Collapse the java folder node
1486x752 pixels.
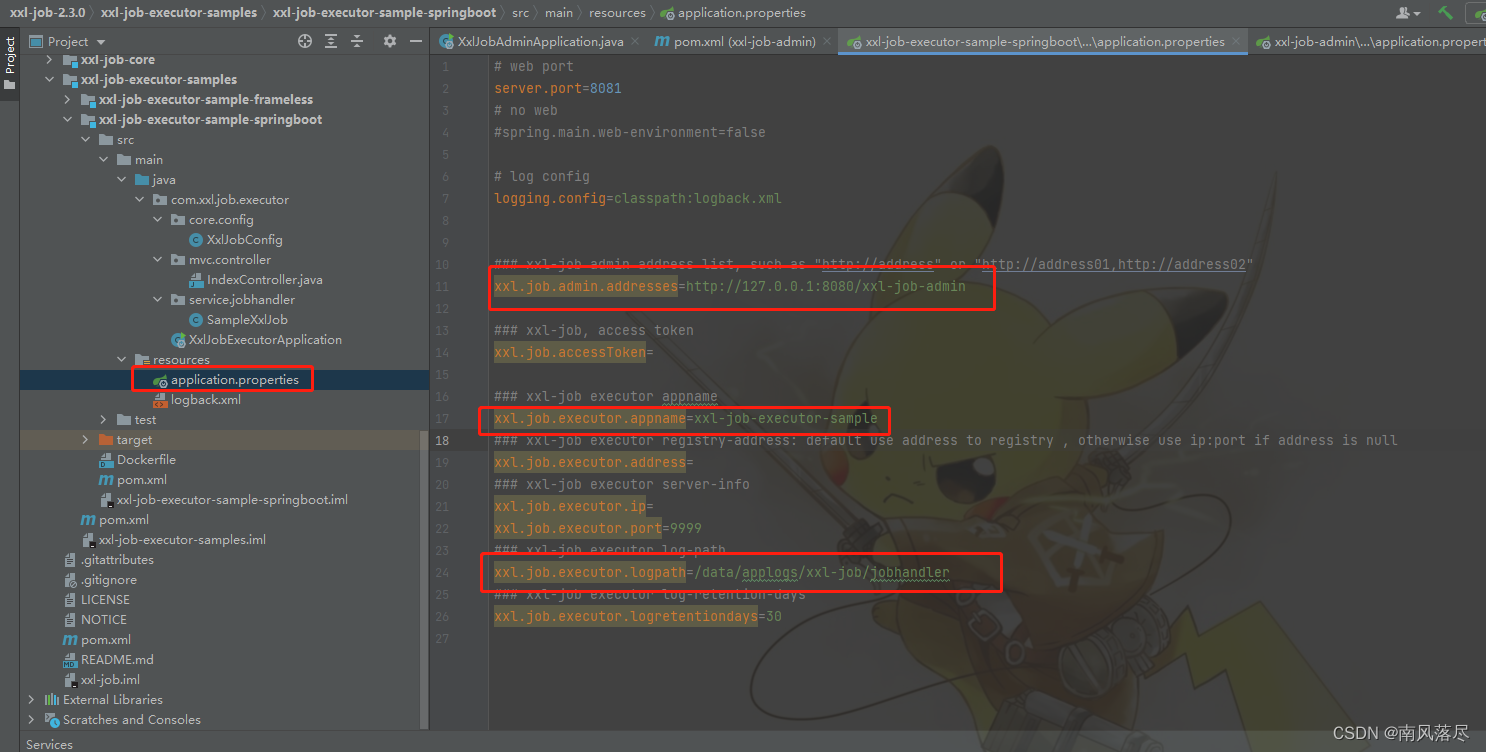click(x=122, y=180)
